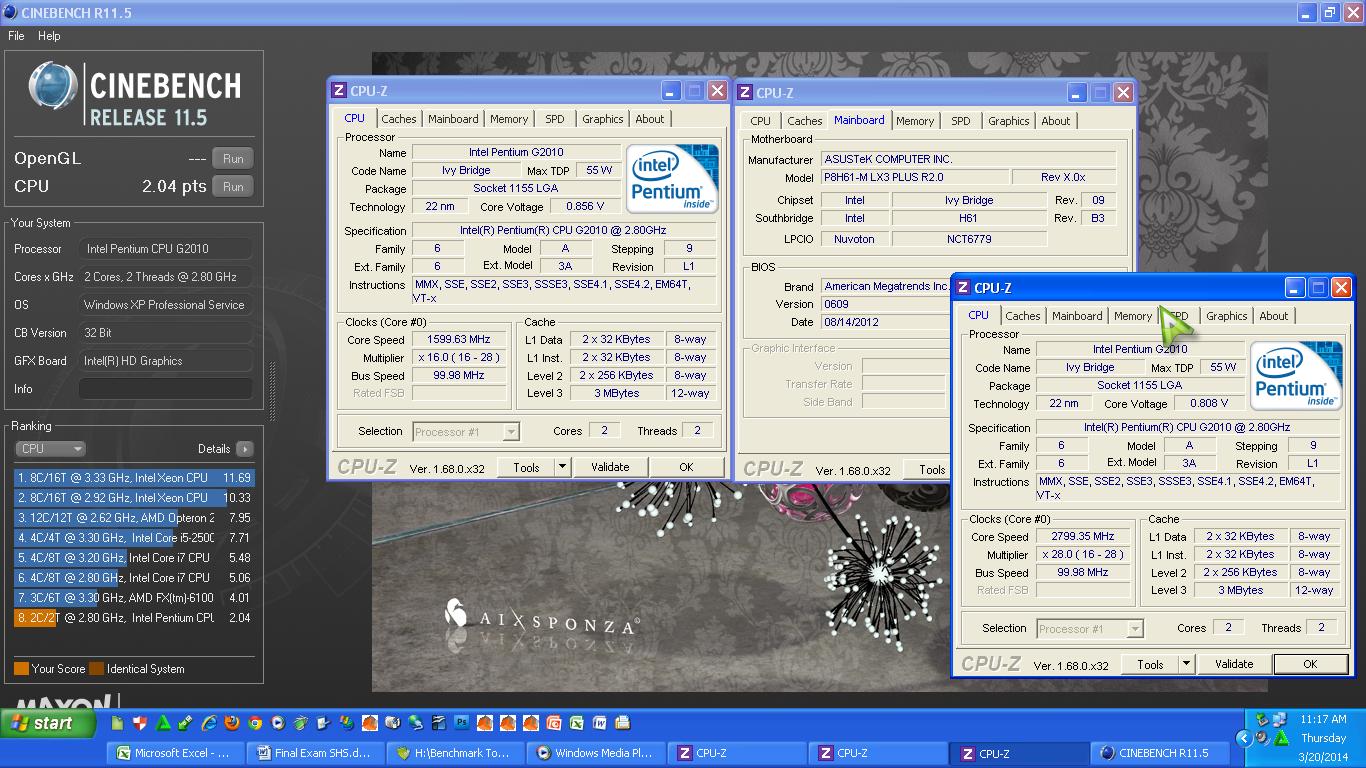Open Mainboard tab in the 2799.35 MHz CPU-Z window

point(1077,316)
